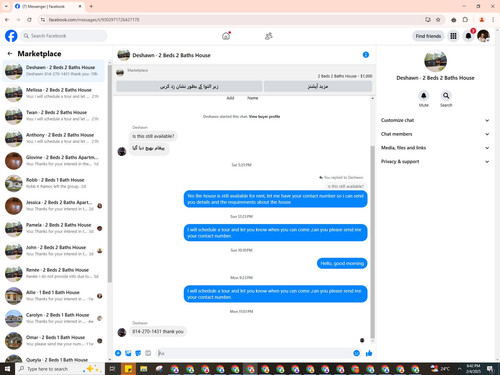
Task: Click the Find friends button
Action: pos(428,36)
